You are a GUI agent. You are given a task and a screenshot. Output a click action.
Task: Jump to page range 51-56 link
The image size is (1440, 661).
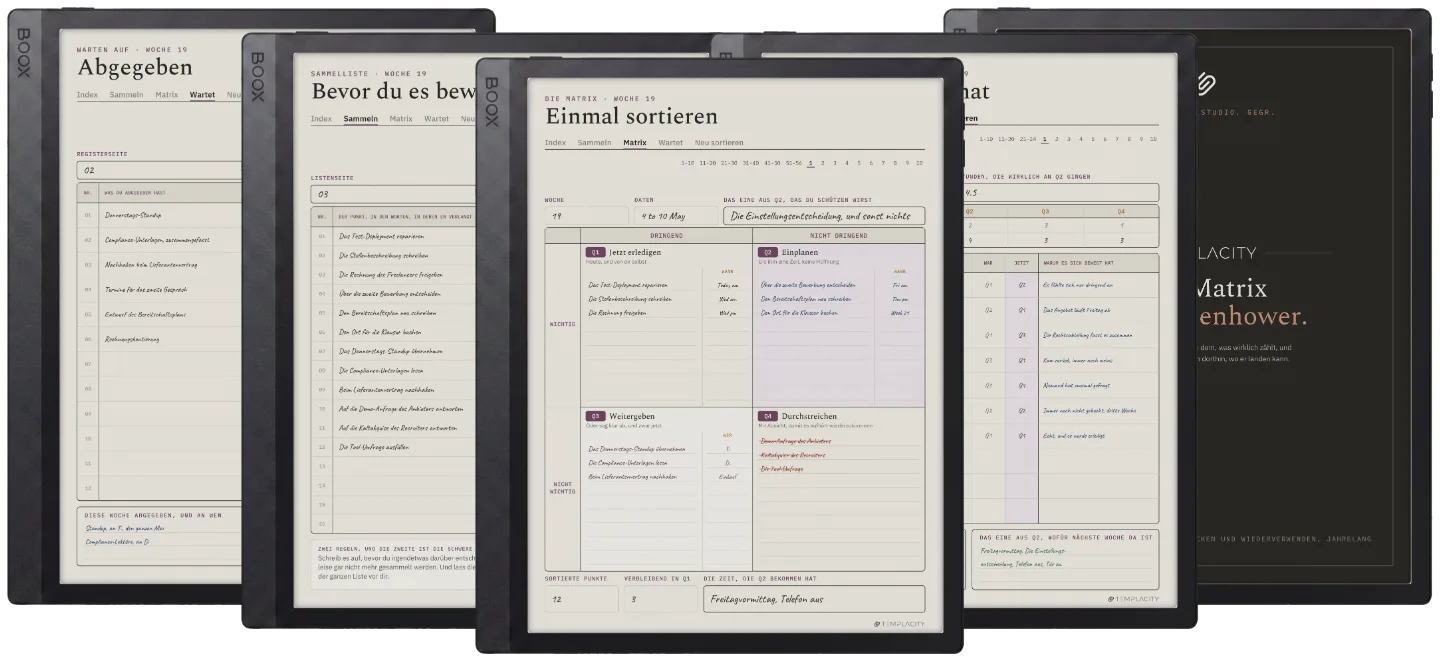click(794, 162)
